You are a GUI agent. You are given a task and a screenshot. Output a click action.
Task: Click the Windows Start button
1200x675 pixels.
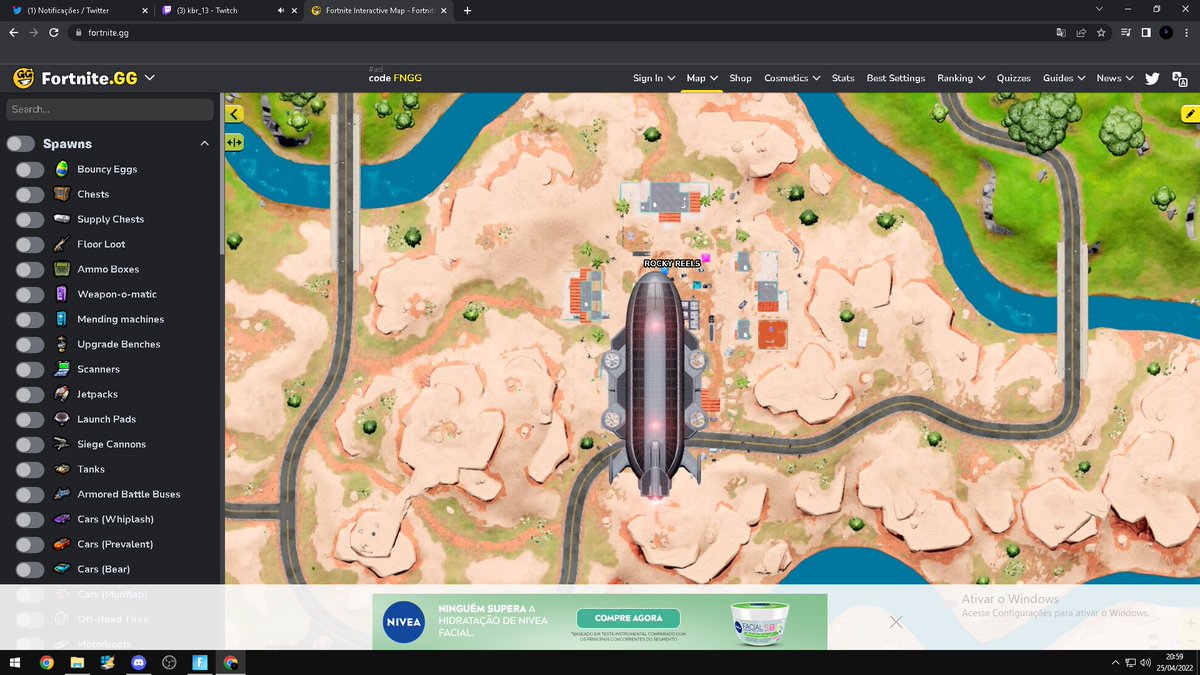tap(16, 662)
